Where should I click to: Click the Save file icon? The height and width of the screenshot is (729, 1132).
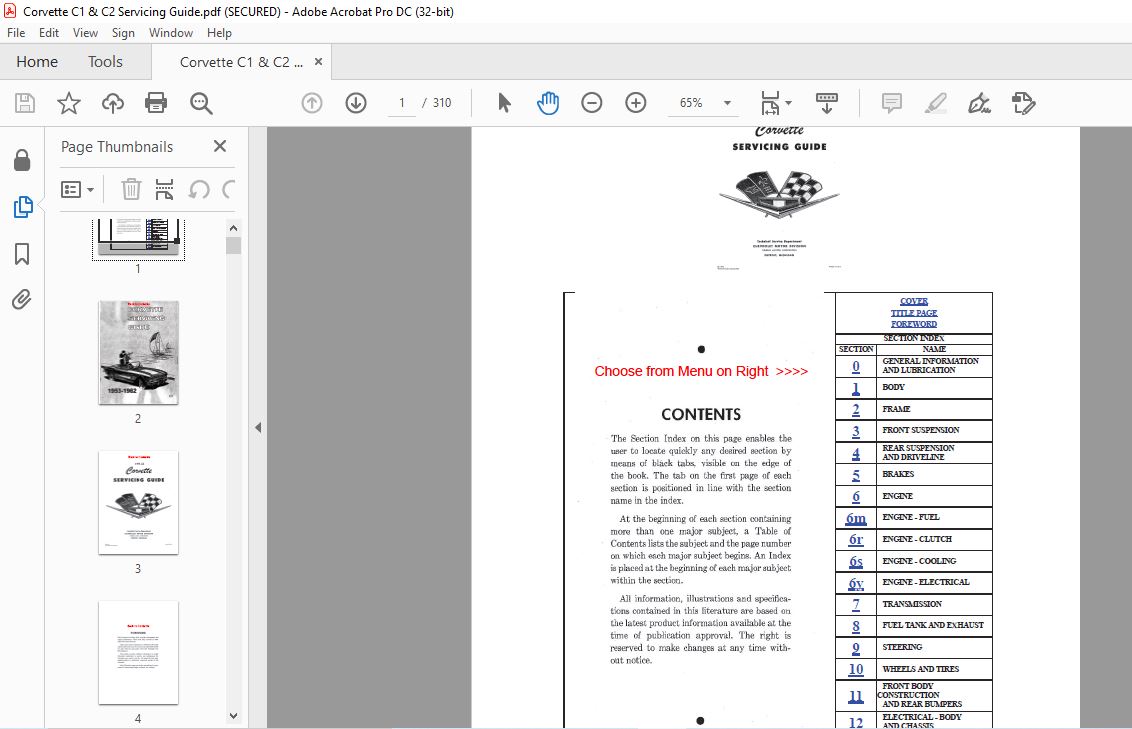25,103
